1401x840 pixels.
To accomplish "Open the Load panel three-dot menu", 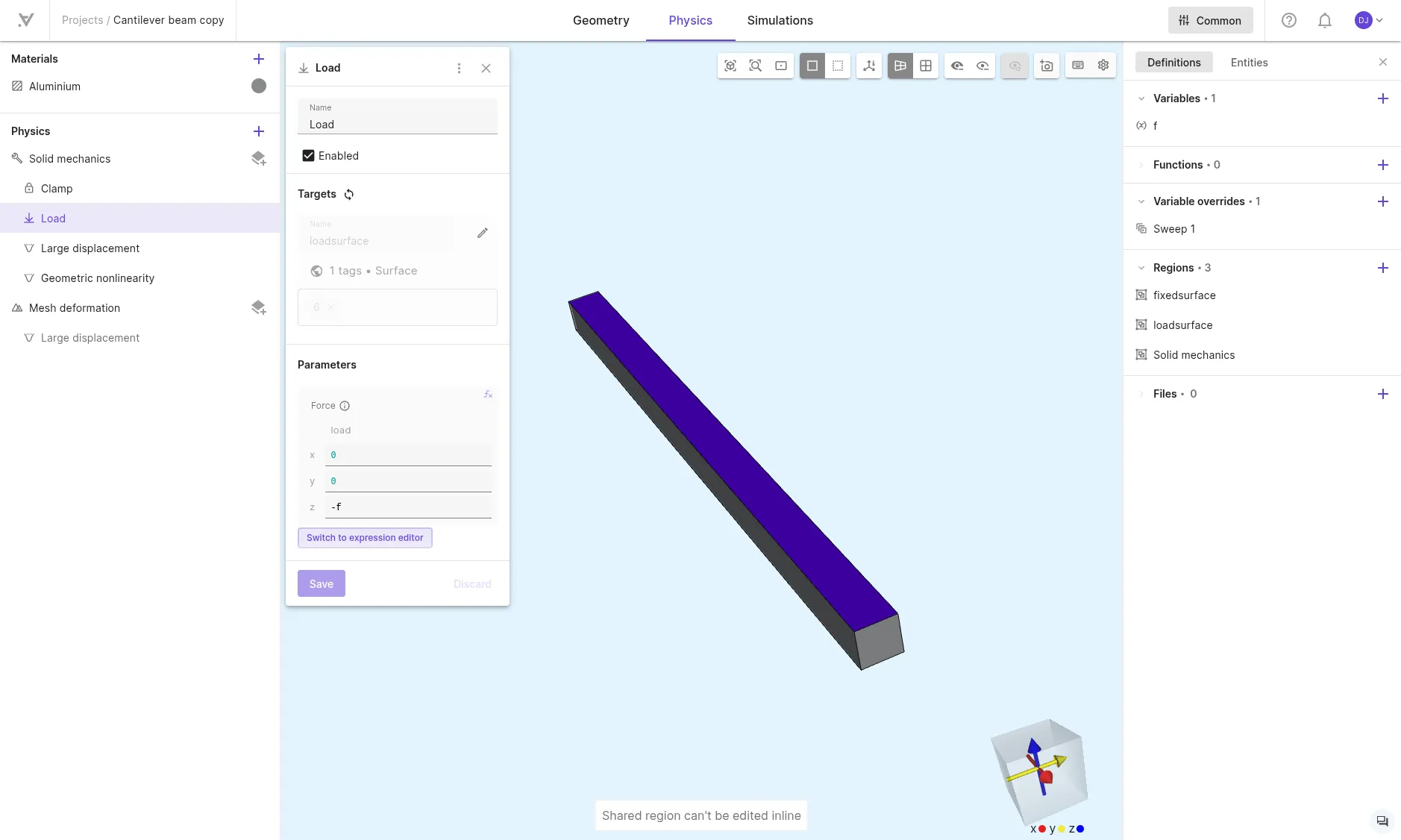I will click(459, 68).
